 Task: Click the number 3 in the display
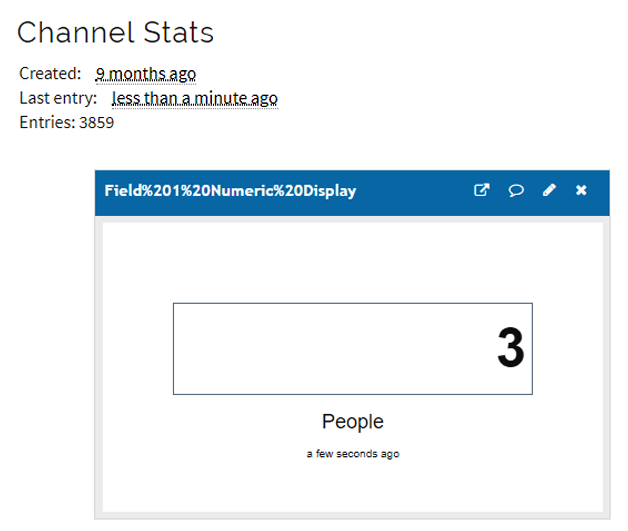tap(509, 348)
